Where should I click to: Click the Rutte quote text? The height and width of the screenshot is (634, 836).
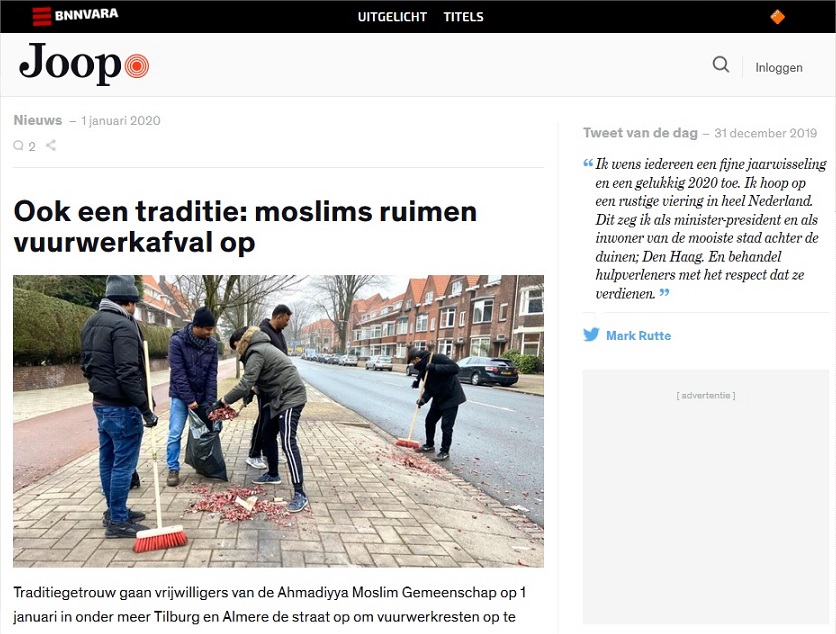tap(705, 229)
